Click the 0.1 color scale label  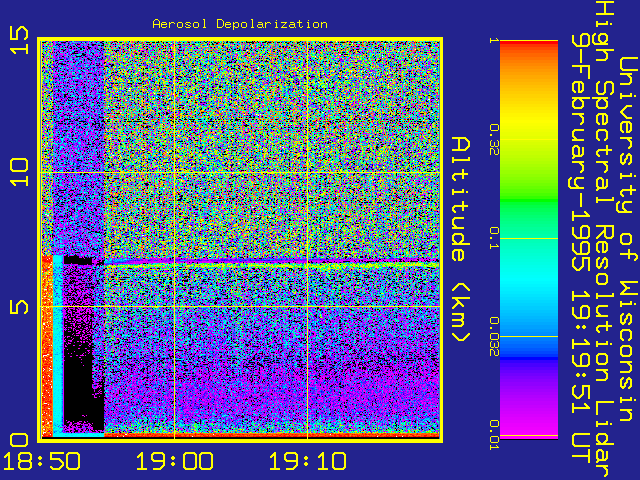[493, 238]
